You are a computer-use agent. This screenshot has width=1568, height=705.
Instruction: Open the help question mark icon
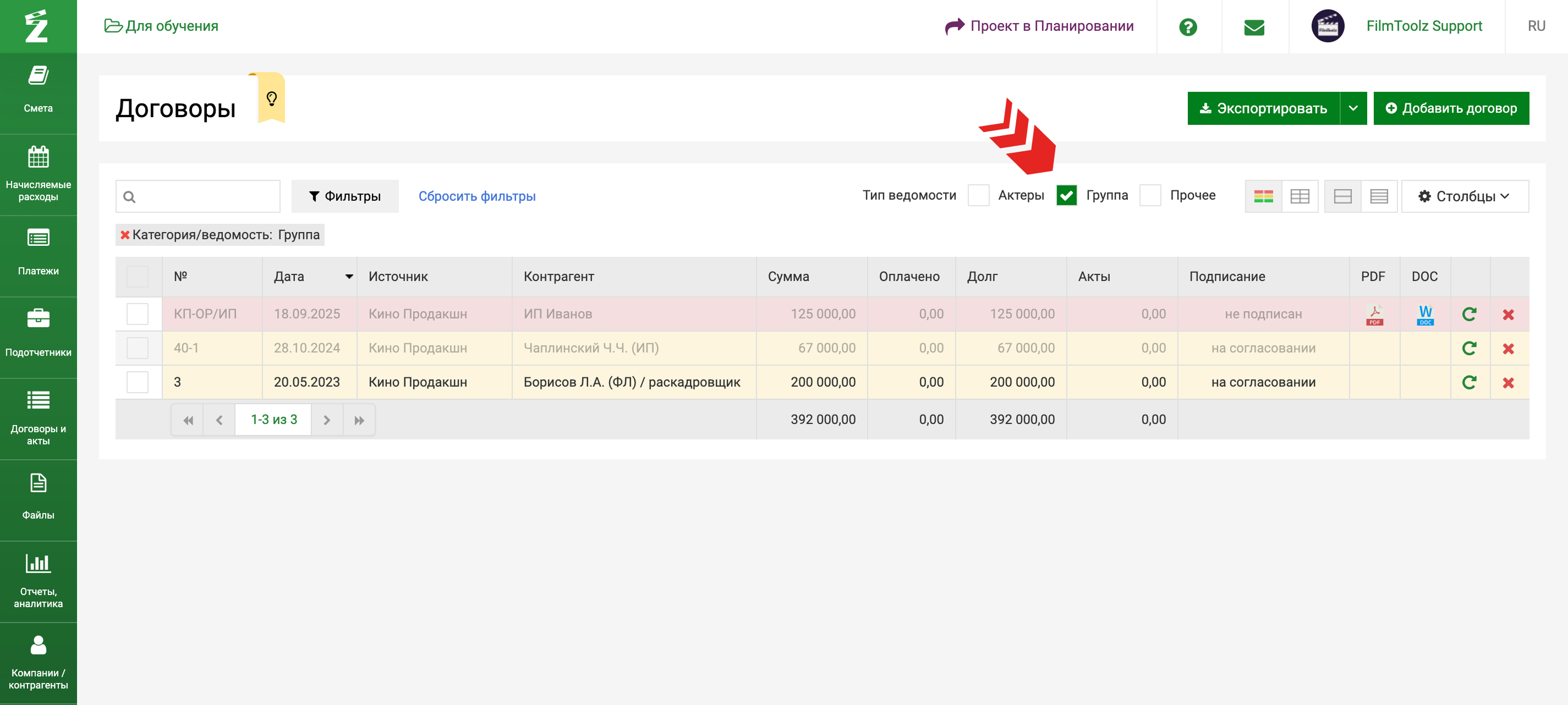[x=1188, y=27]
